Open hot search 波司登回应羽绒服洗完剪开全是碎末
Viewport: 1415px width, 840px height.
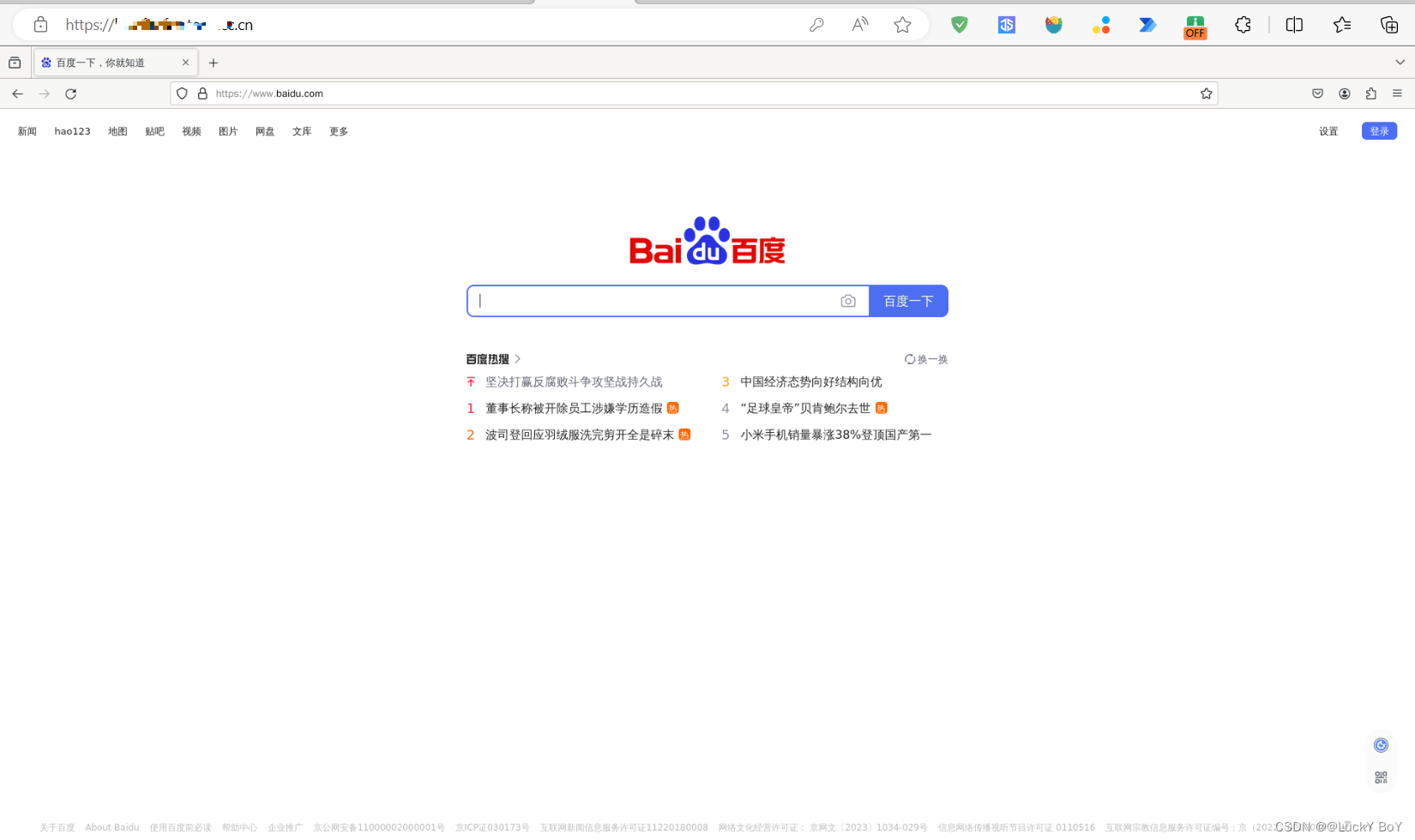tap(580, 435)
